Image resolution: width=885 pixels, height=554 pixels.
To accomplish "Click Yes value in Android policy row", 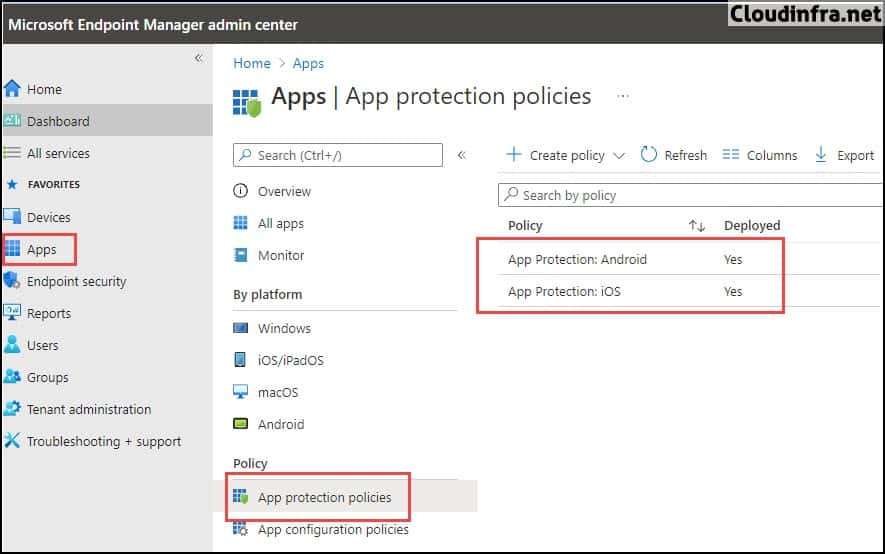I will pos(733,260).
